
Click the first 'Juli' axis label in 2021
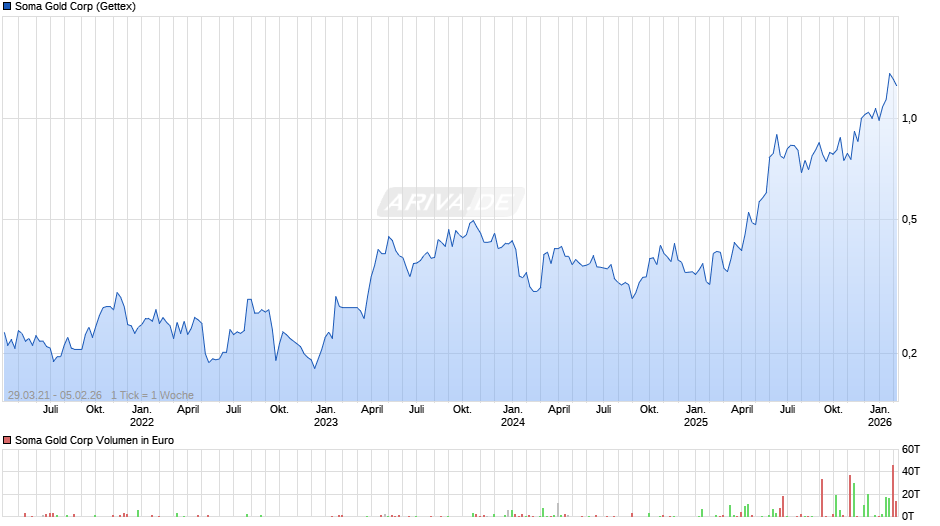pyautogui.click(x=50, y=409)
